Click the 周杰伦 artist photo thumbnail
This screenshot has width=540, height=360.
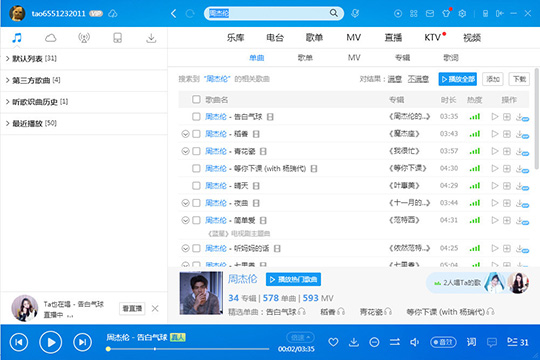point(201,293)
